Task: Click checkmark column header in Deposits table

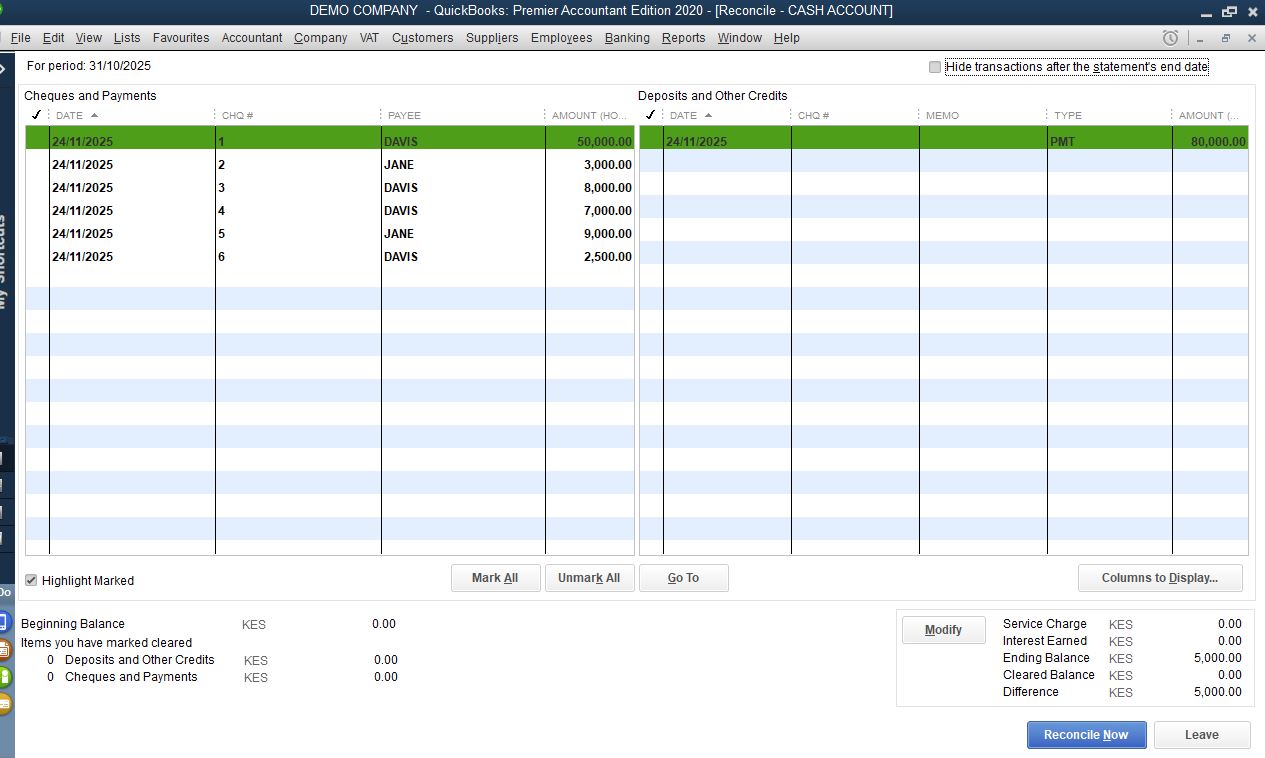Action: click(x=651, y=115)
